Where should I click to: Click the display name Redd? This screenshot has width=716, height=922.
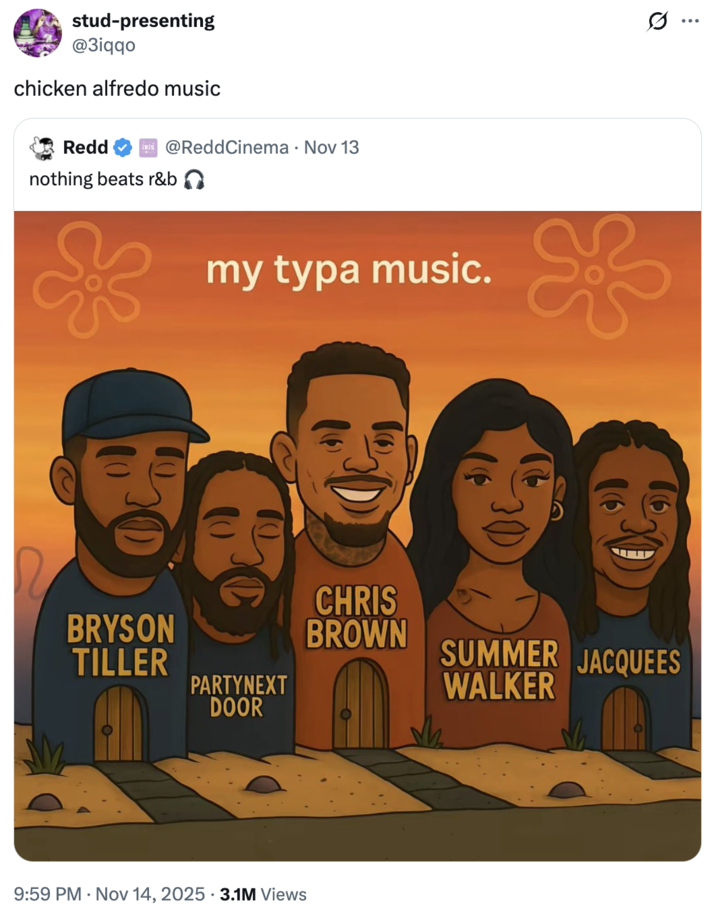[86, 147]
